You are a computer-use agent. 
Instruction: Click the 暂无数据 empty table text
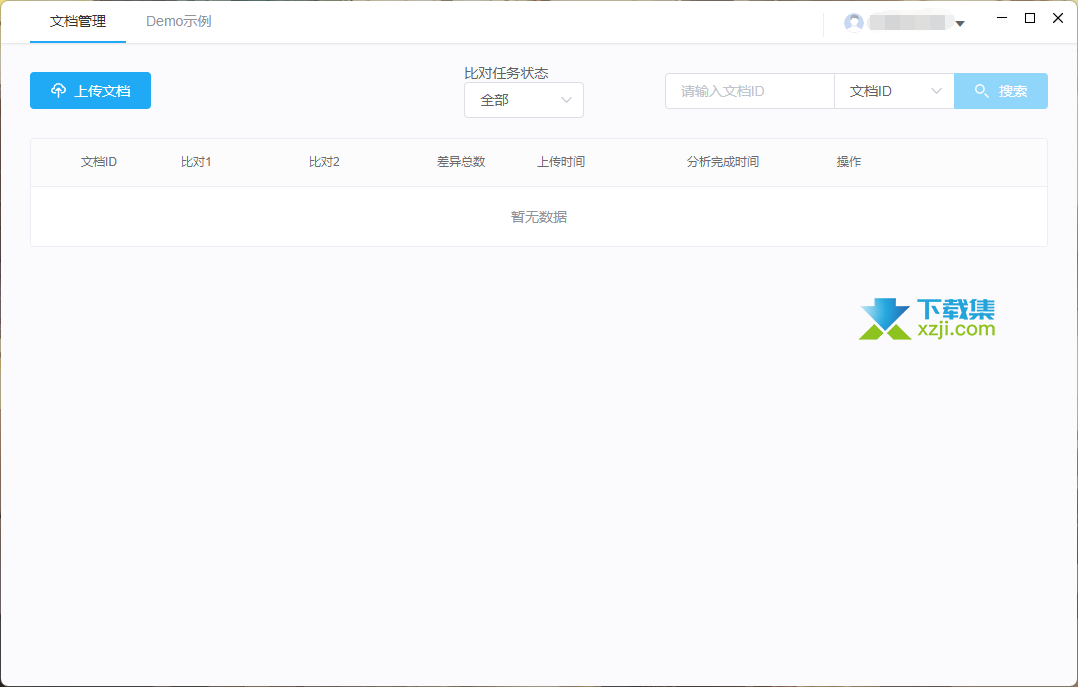539,217
